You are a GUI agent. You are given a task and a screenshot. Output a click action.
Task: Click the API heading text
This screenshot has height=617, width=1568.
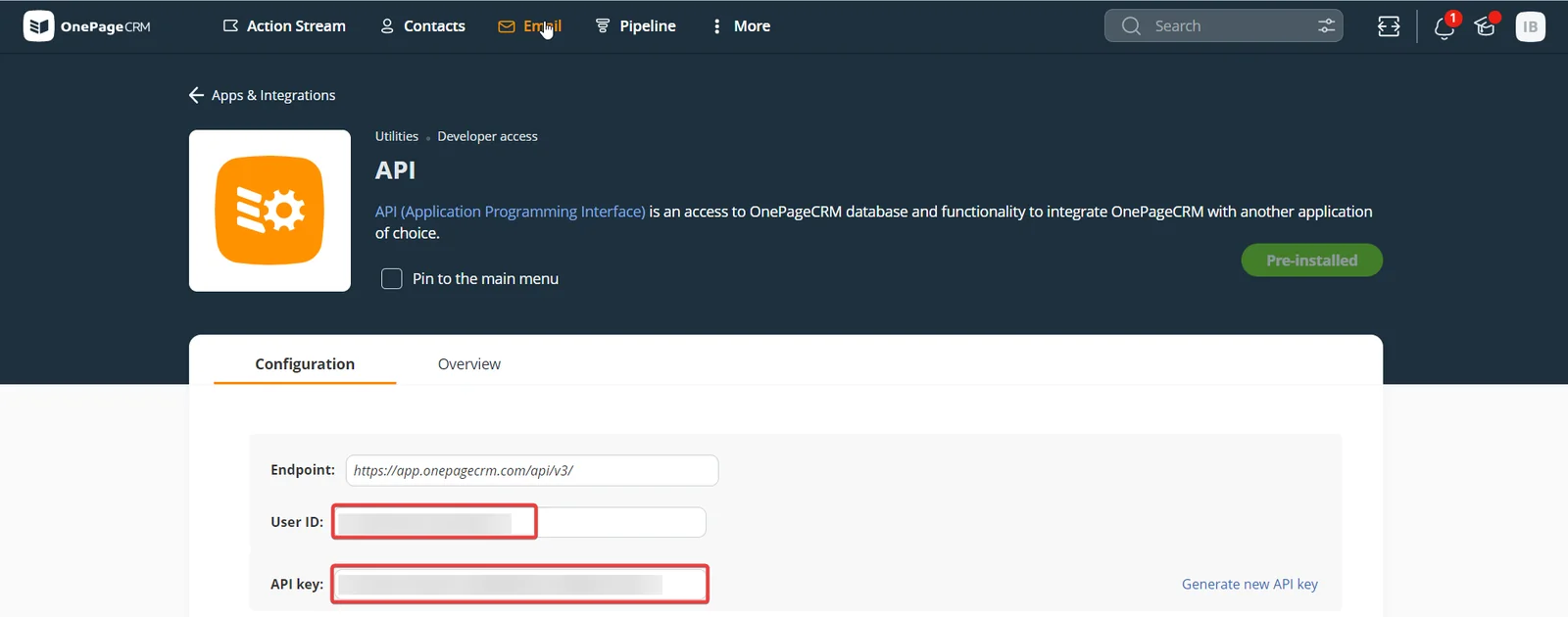(x=395, y=170)
